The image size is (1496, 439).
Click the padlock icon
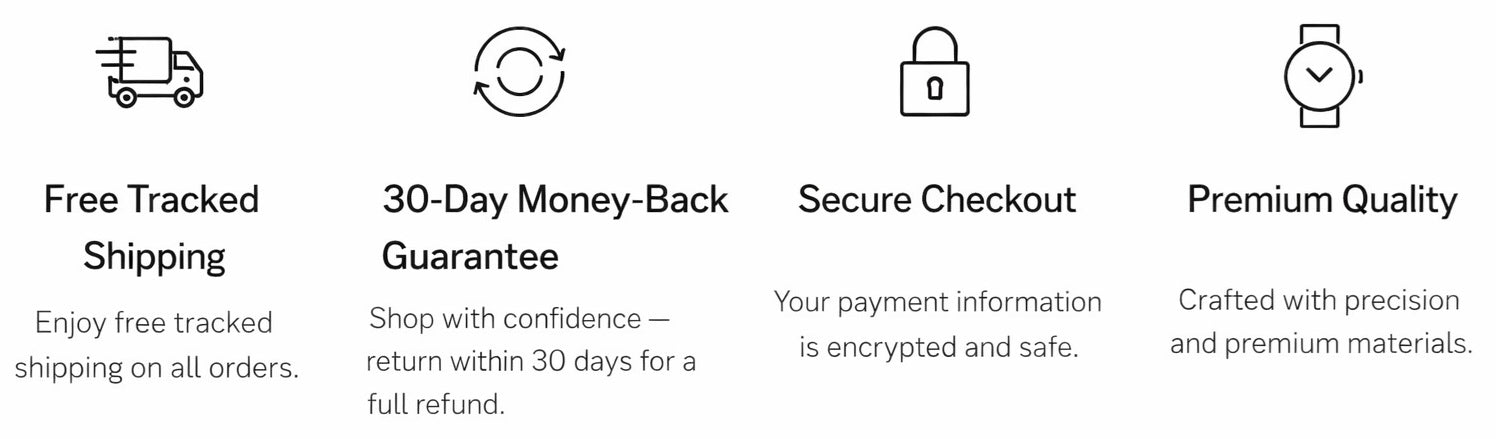[x=935, y=72]
